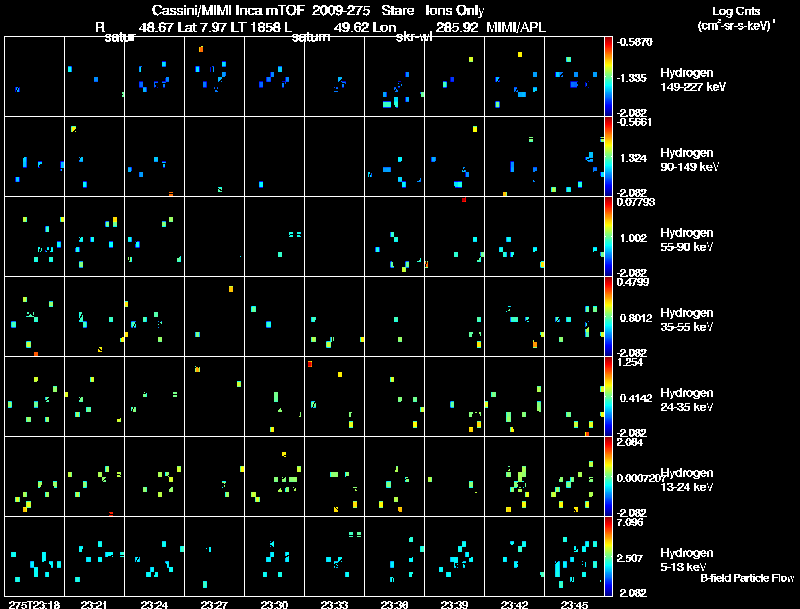Click the '1.254' colorbar value
This screenshot has height=609, width=800.
630,362
